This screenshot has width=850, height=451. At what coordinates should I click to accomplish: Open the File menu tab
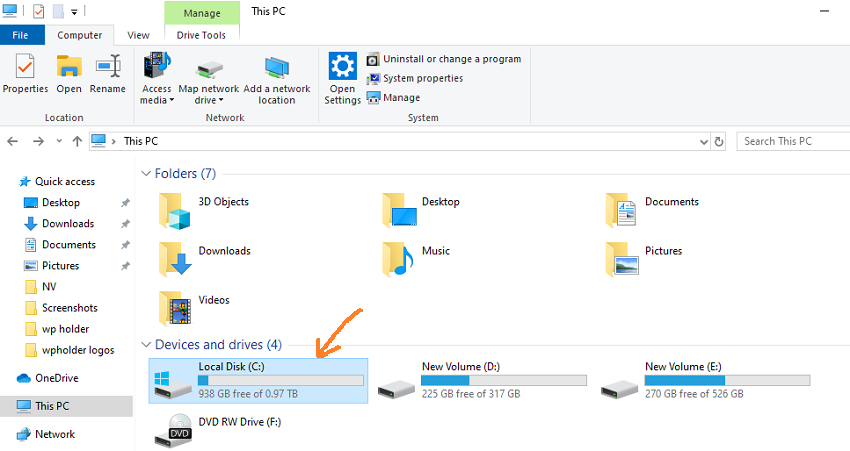[x=21, y=35]
